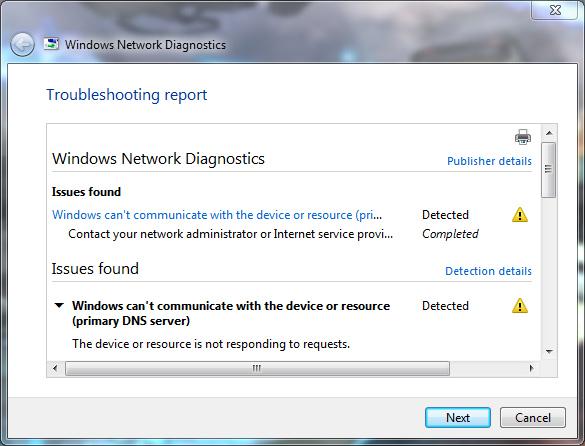Open the blue 'Windows can't communicate' issue link
585x446 pixels.
pos(217,215)
